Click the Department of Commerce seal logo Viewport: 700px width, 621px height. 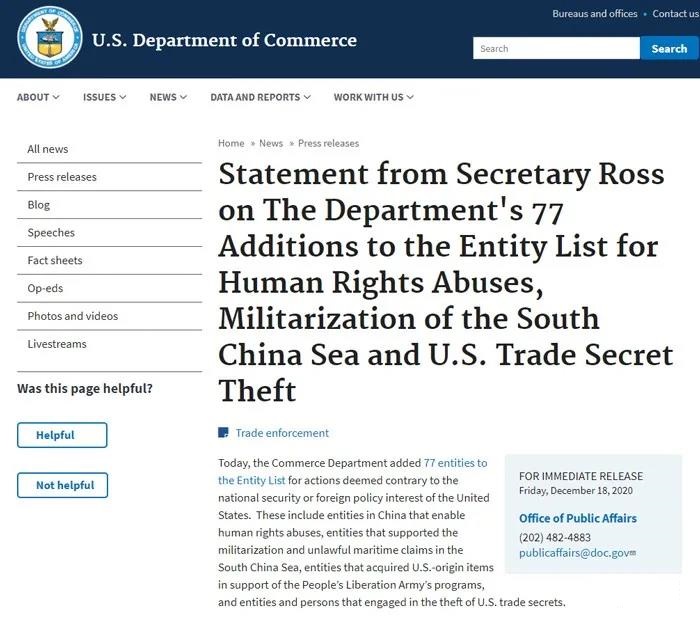coord(49,38)
